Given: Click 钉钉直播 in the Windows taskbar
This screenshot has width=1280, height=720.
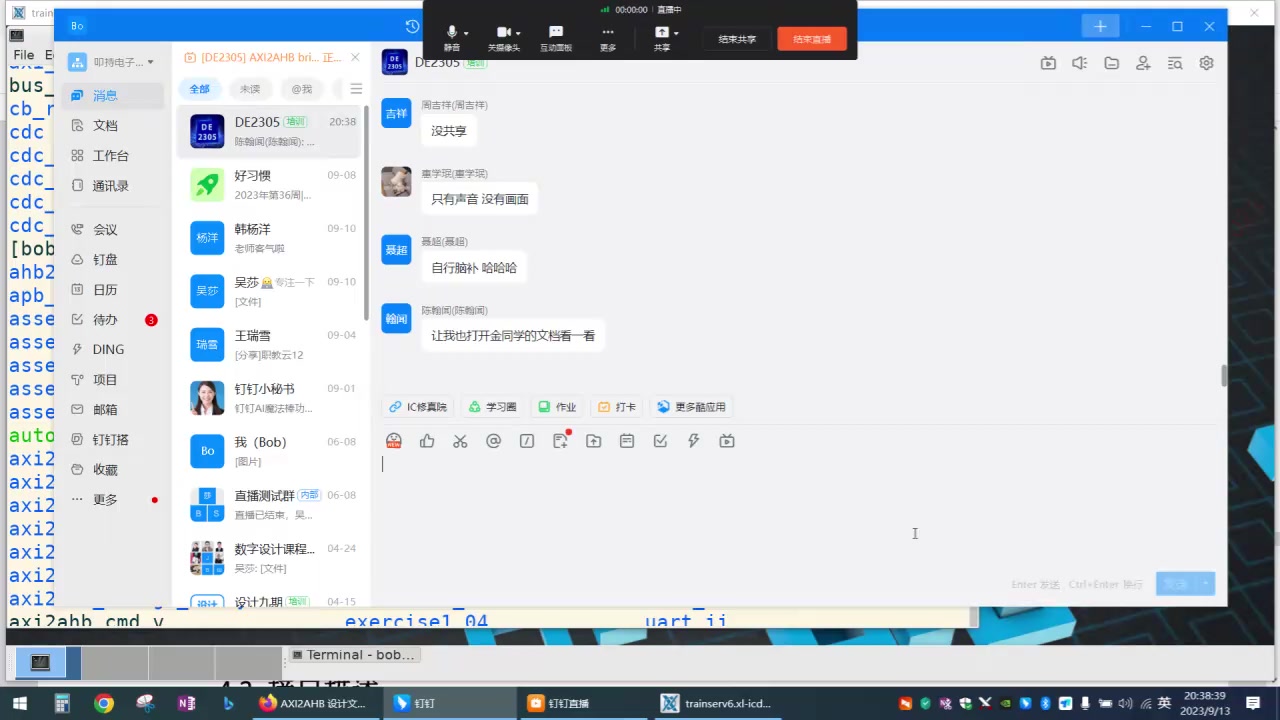Looking at the screenshot, I should click(582, 703).
